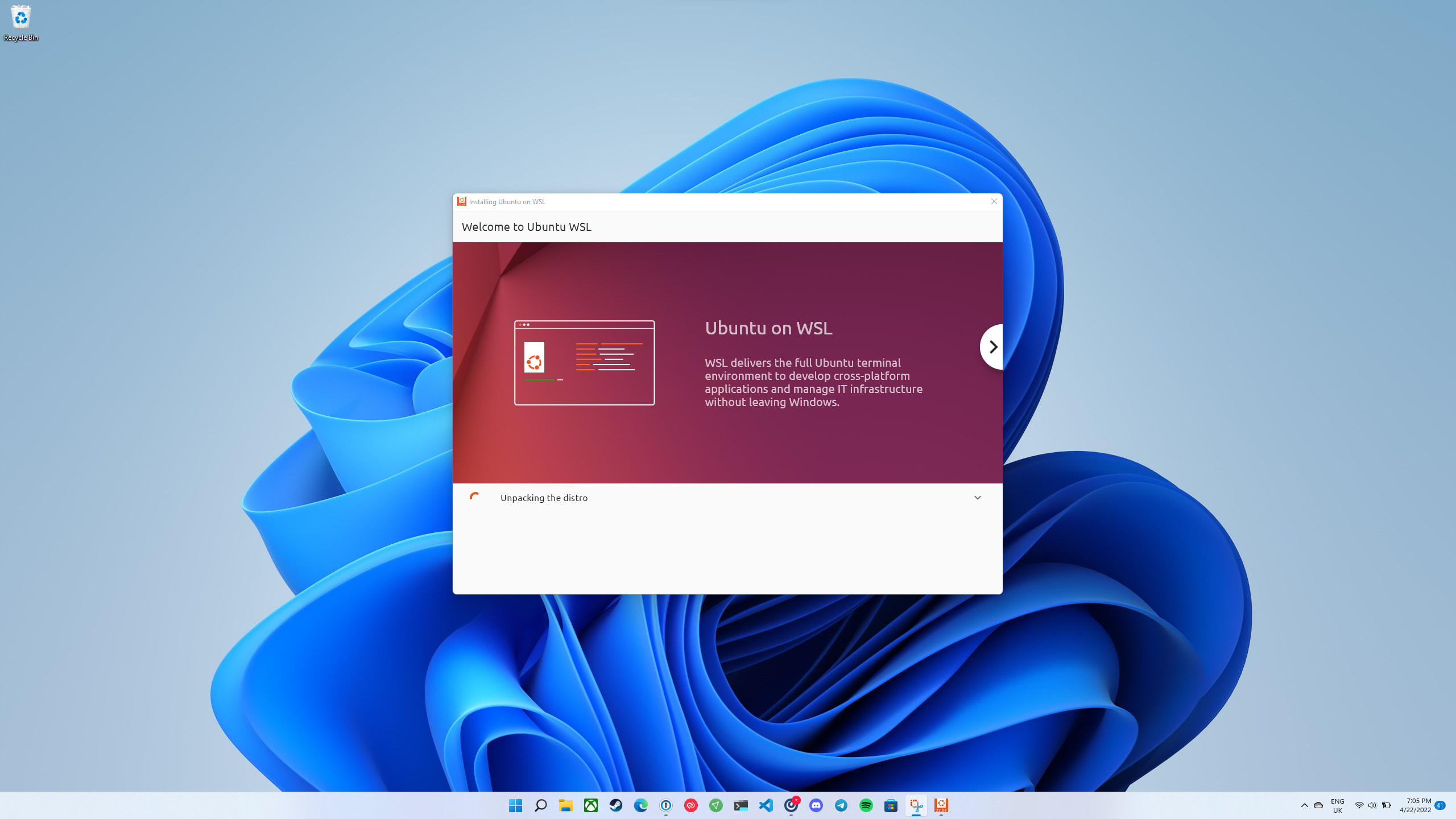Show hidden system tray icons
Screen dimensions: 1456x819
1305,805
